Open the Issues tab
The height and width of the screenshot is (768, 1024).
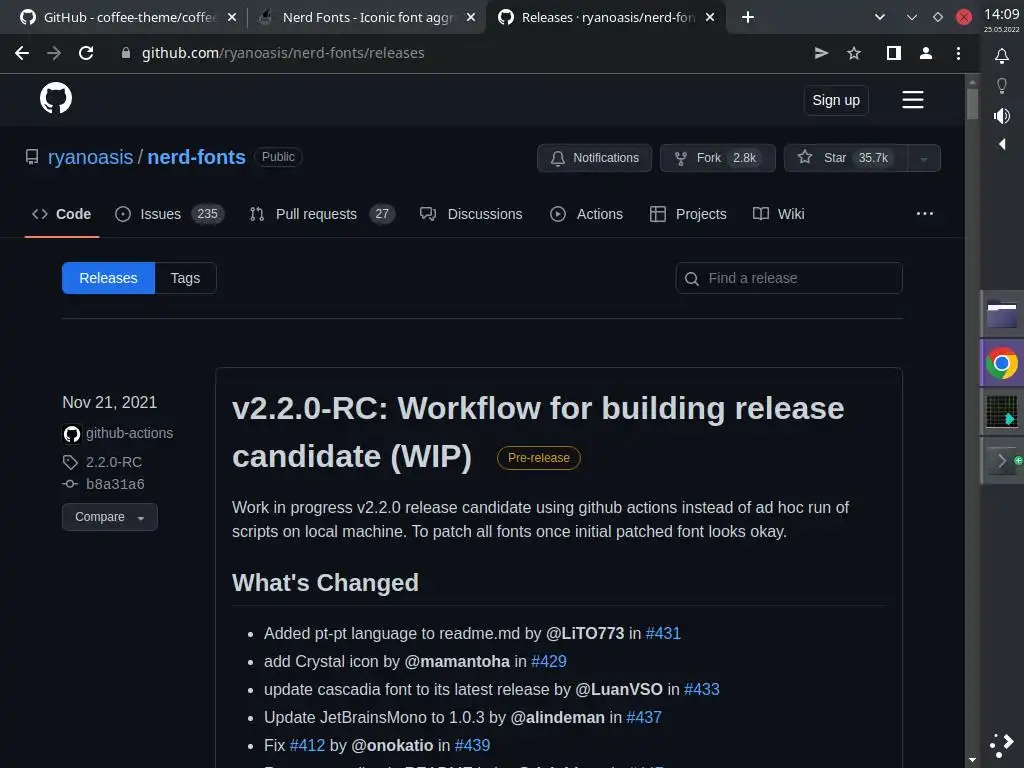pos(169,214)
